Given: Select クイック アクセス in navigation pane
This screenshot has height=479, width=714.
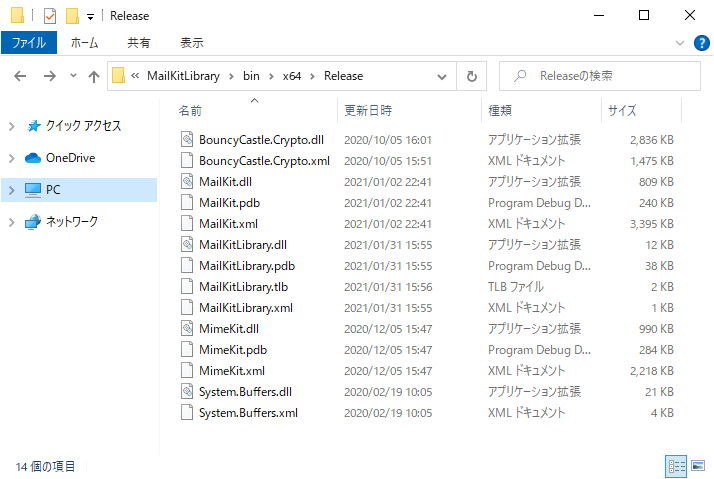Looking at the screenshot, I should coord(83,126).
